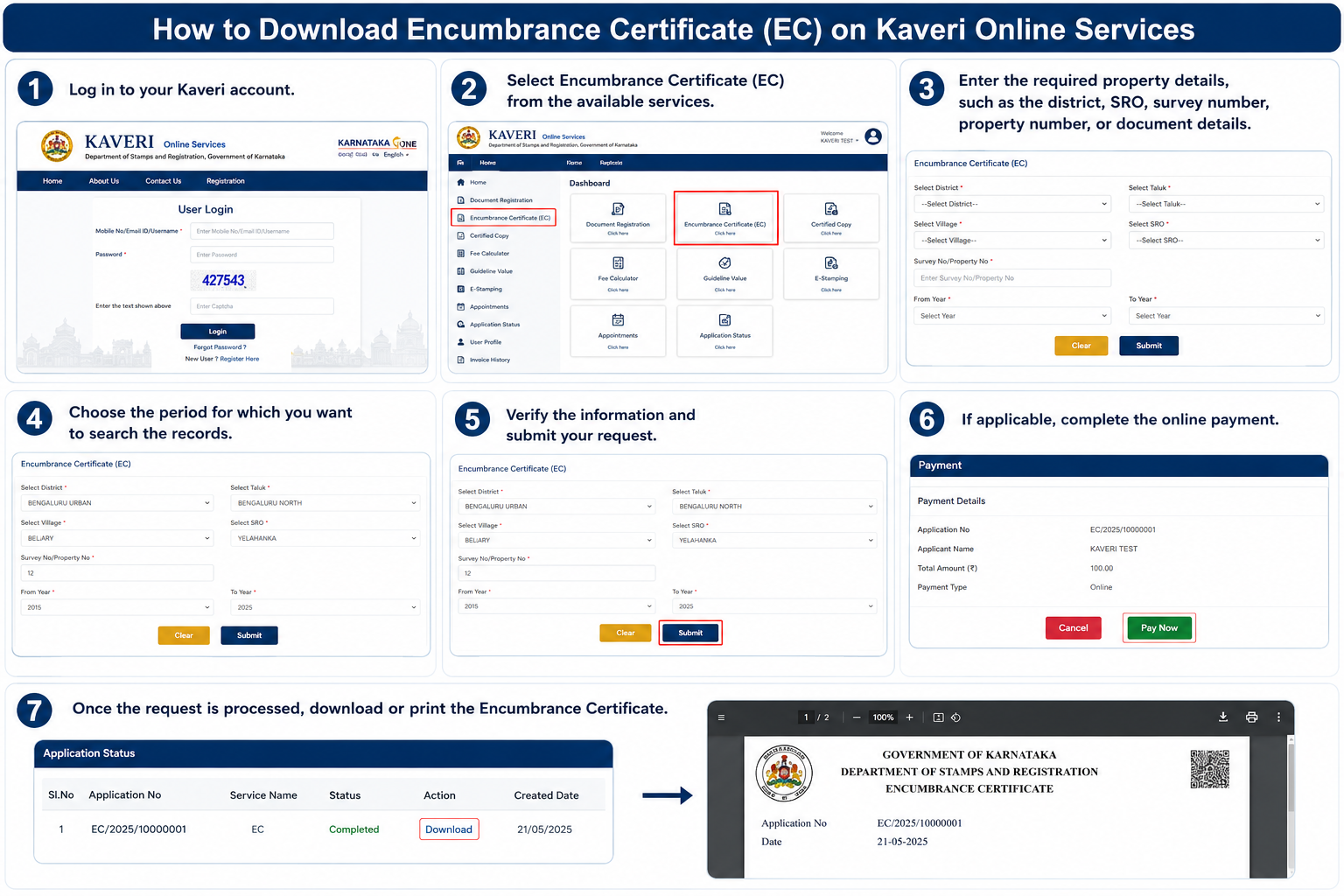The image size is (1344, 896).
Task: Open PDF viewer more actions menu
Action: click(1278, 717)
